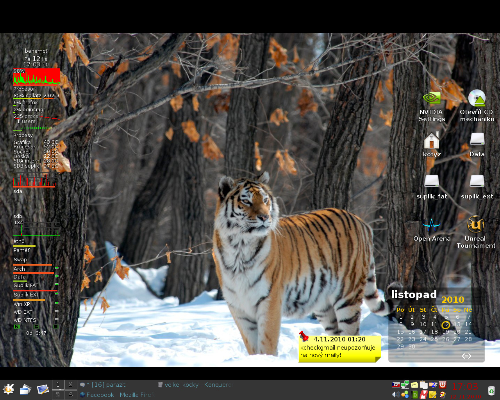
Task: Click the year 2010 in calendar widget
Action: tap(453, 299)
